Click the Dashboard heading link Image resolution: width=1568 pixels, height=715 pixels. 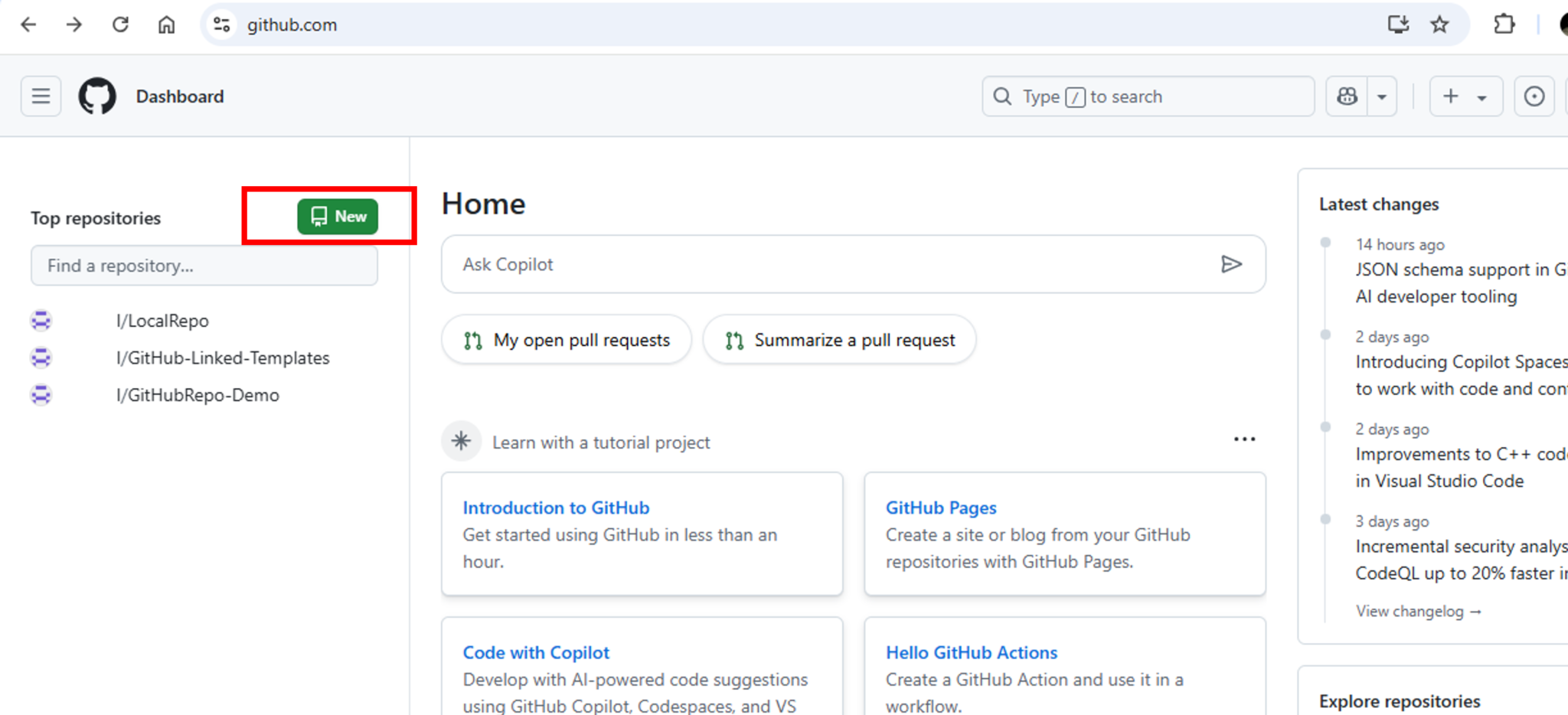[x=179, y=96]
